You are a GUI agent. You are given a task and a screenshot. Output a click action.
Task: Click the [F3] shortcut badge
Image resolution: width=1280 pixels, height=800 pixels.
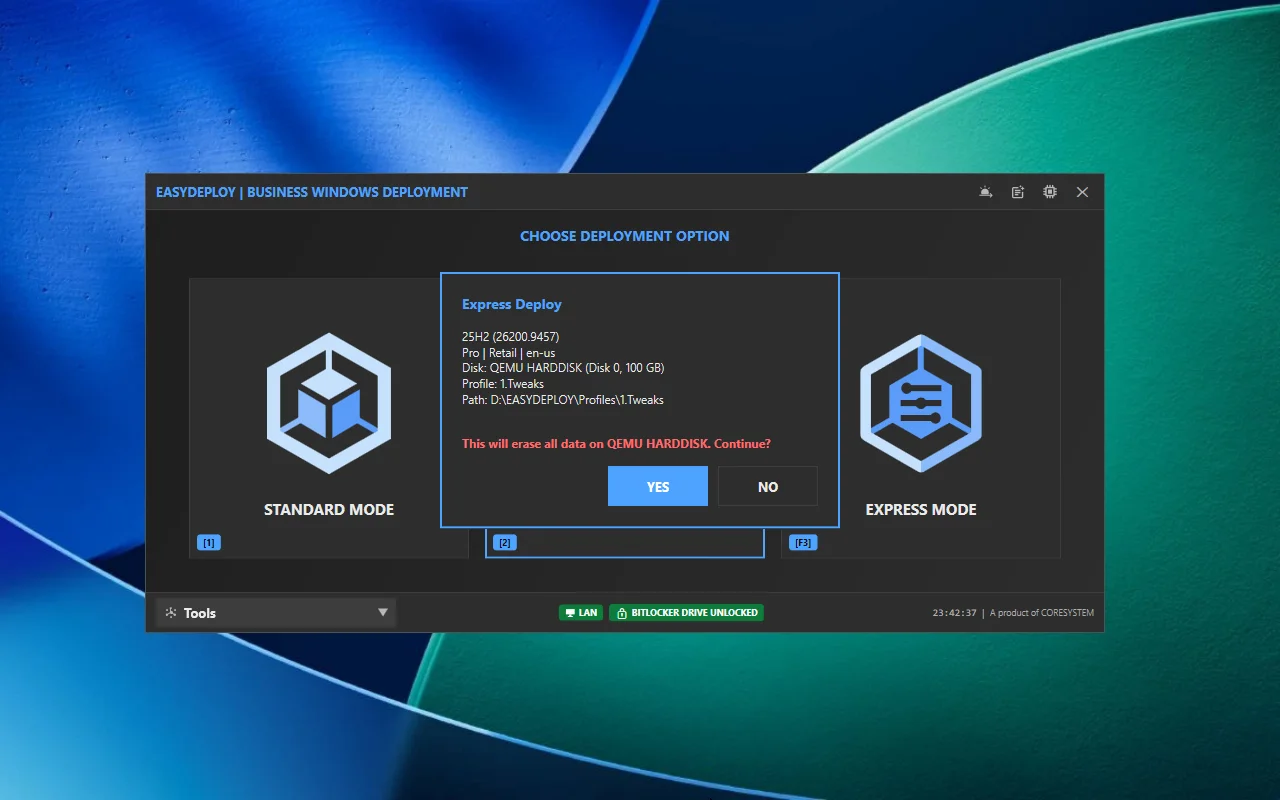point(803,543)
